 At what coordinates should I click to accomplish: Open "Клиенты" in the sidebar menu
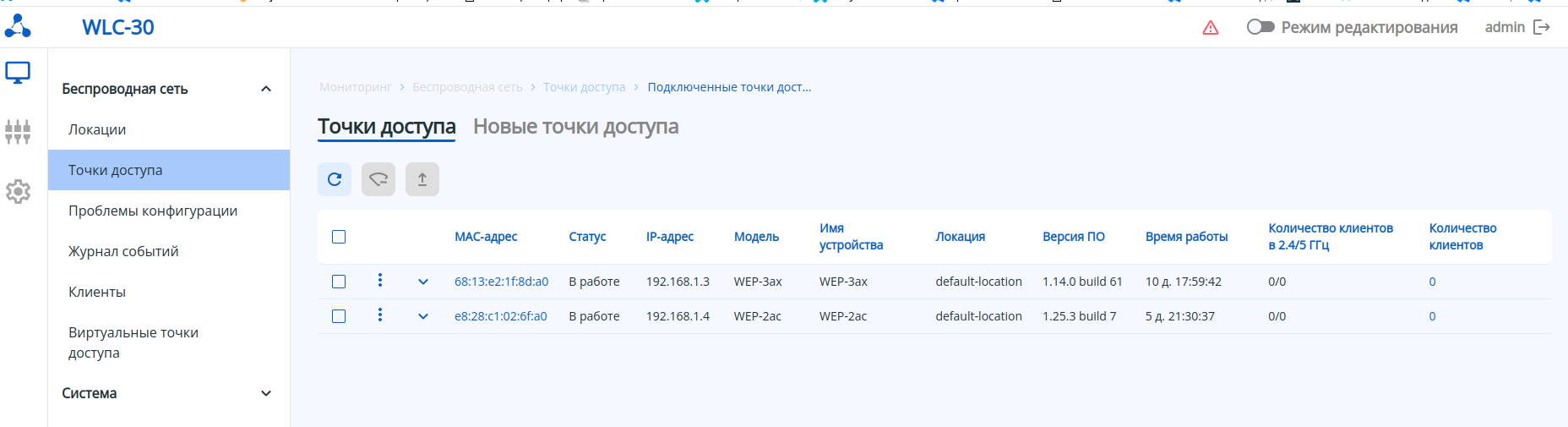pyautogui.click(x=97, y=292)
